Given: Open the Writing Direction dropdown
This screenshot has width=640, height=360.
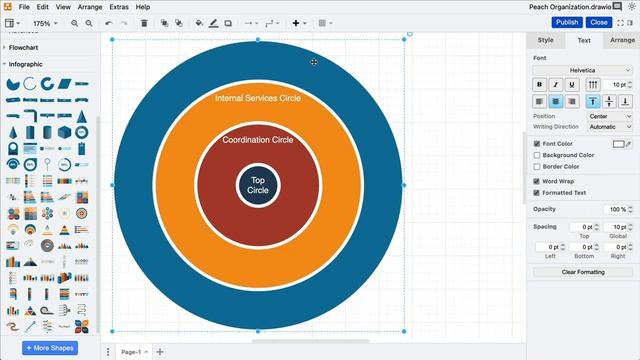Looking at the screenshot, I should [610, 127].
